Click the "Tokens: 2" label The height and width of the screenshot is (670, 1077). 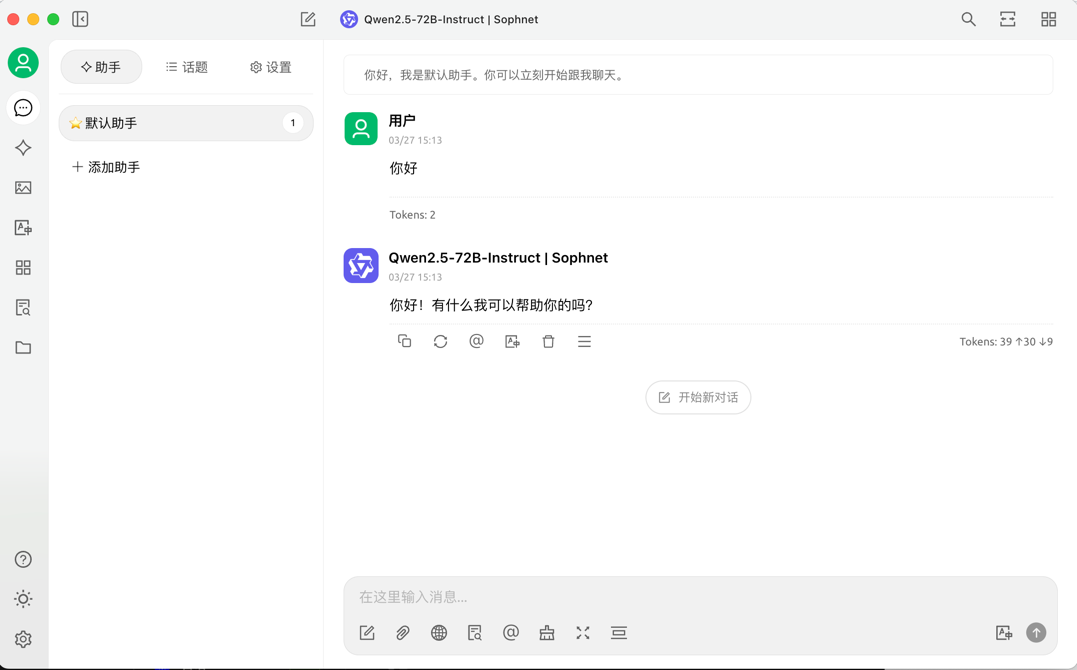point(412,215)
